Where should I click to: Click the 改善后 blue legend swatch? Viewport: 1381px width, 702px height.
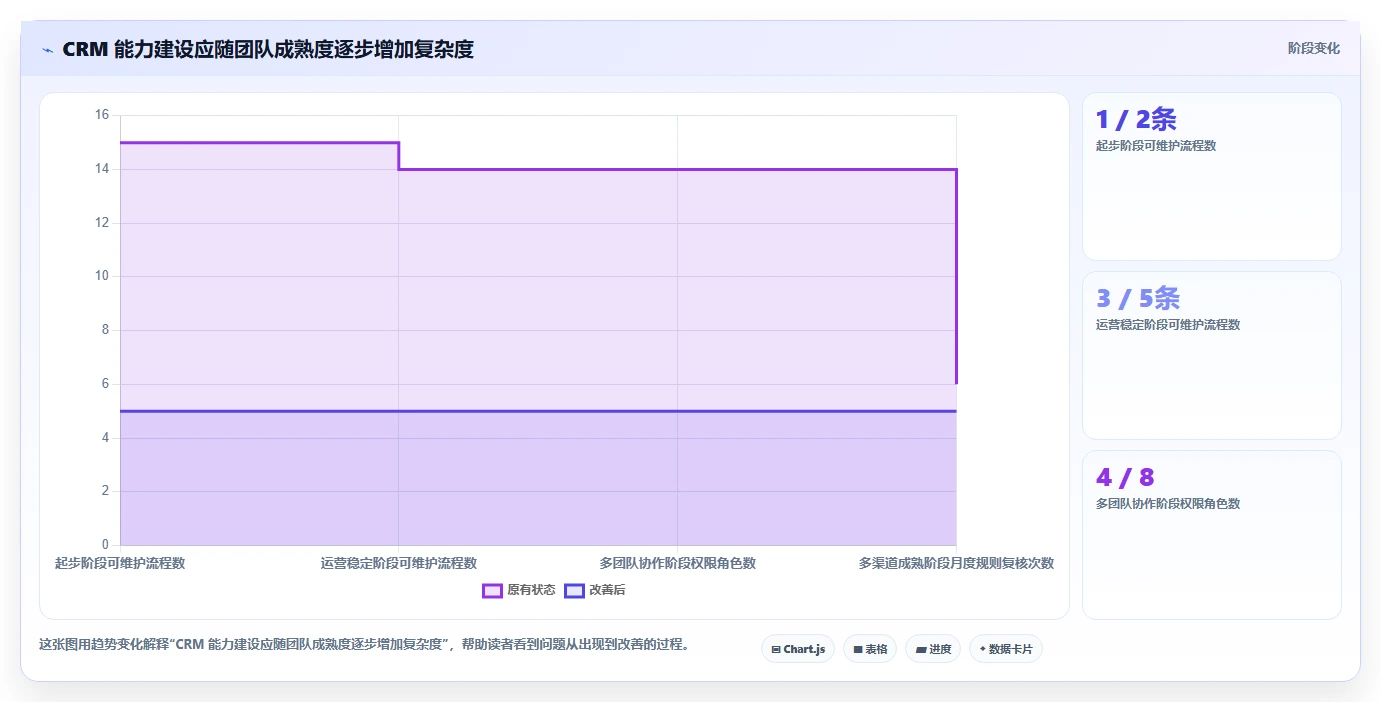pyautogui.click(x=574, y=590)
